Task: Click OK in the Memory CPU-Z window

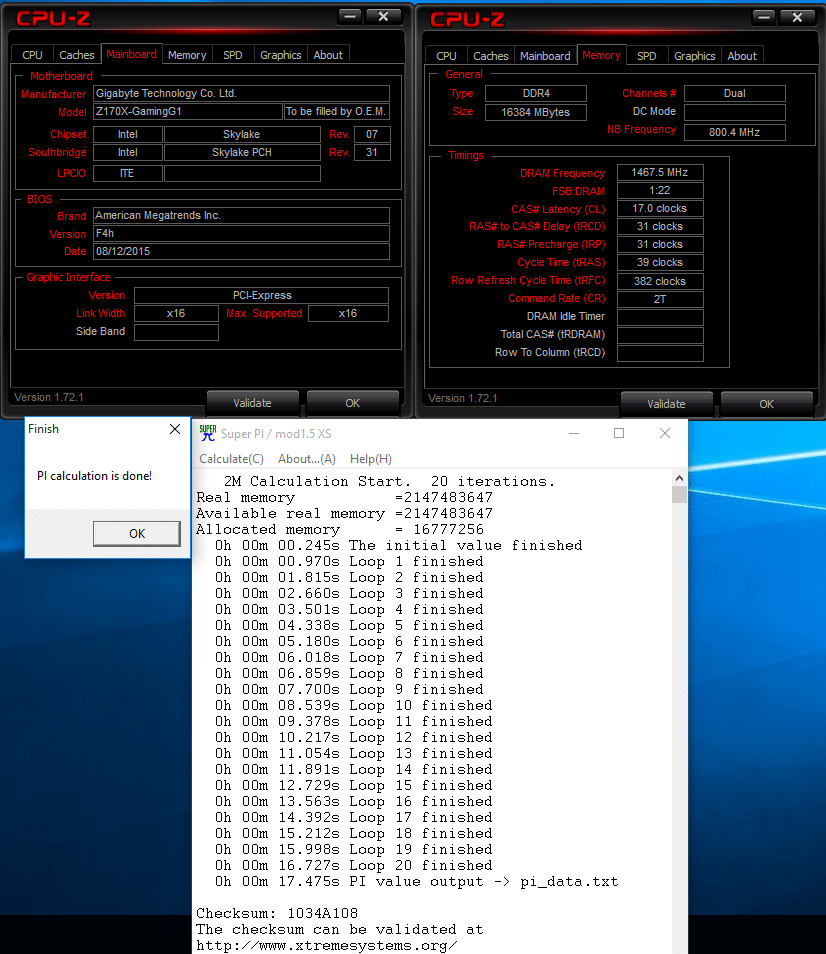Action: point(766,404)
